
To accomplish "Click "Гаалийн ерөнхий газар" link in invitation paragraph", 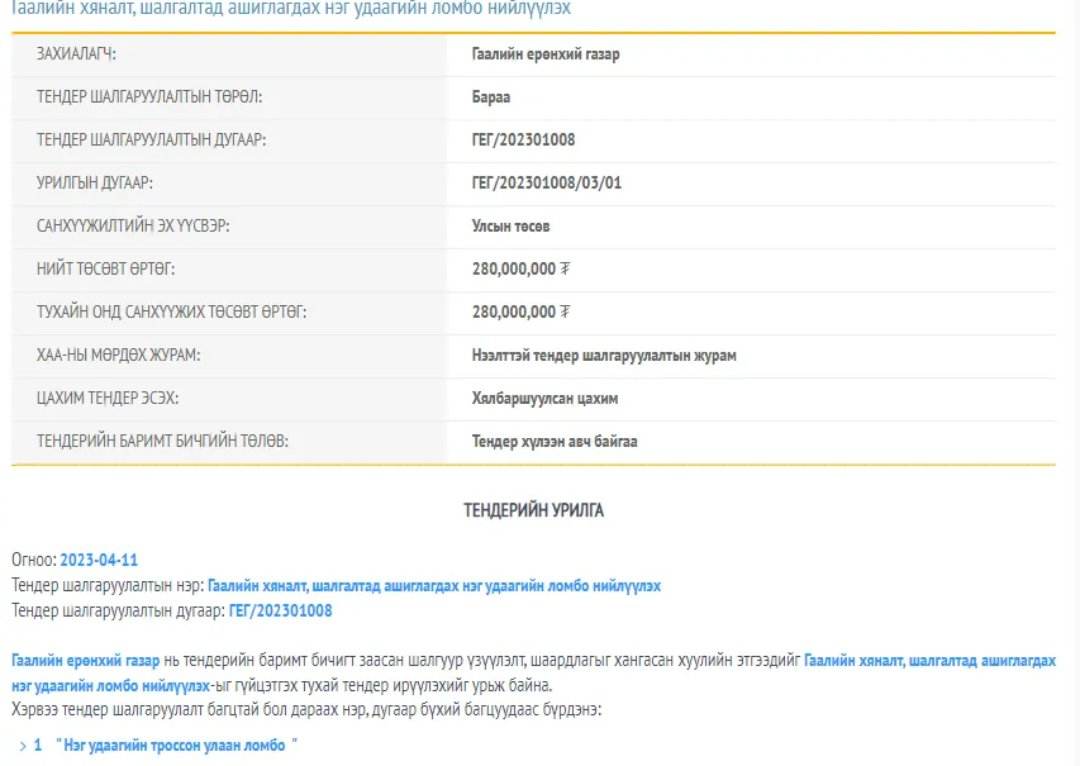I will pyautogui.click(x=85, y=661).
